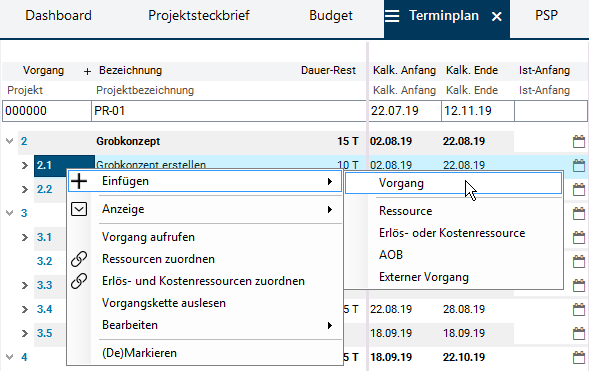Click the plus icon of Einfügen
The height and width of the screenshot is (371, 589).
pos(79,181)
